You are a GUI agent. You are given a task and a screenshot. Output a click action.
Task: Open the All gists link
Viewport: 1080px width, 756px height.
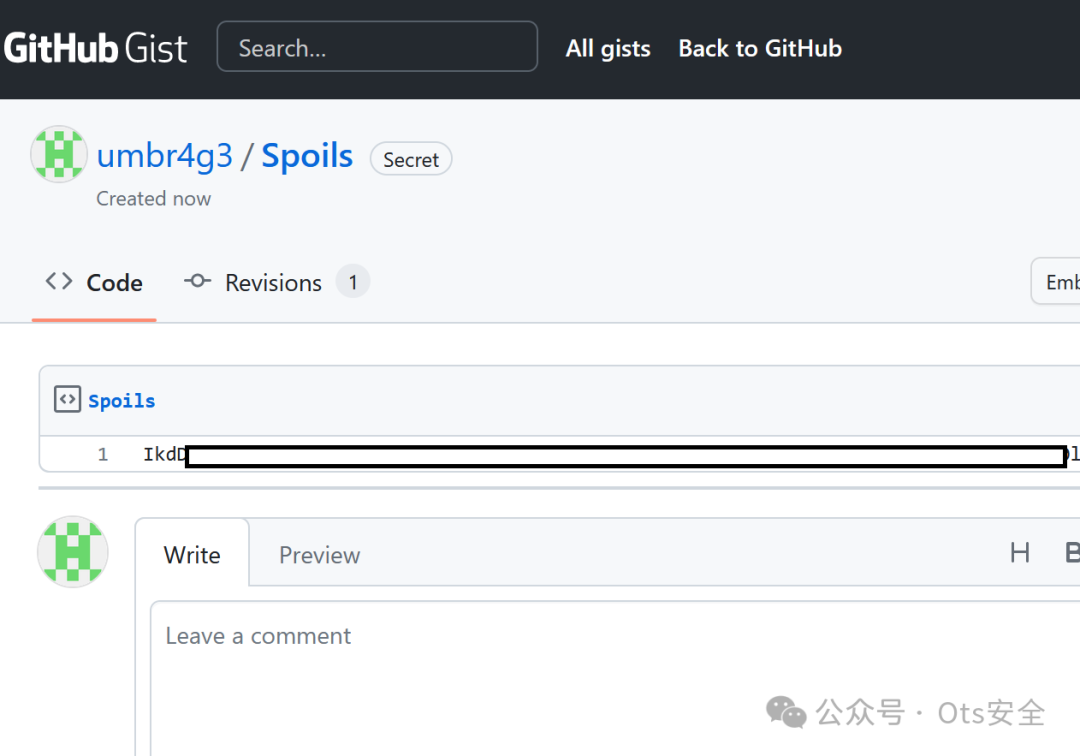[x=608, y=48]
